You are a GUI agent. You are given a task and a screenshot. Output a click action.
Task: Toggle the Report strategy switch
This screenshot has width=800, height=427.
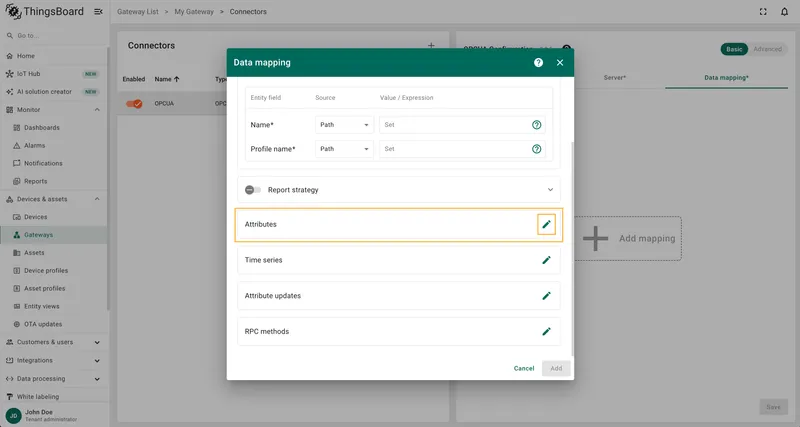tap(253, 190)
